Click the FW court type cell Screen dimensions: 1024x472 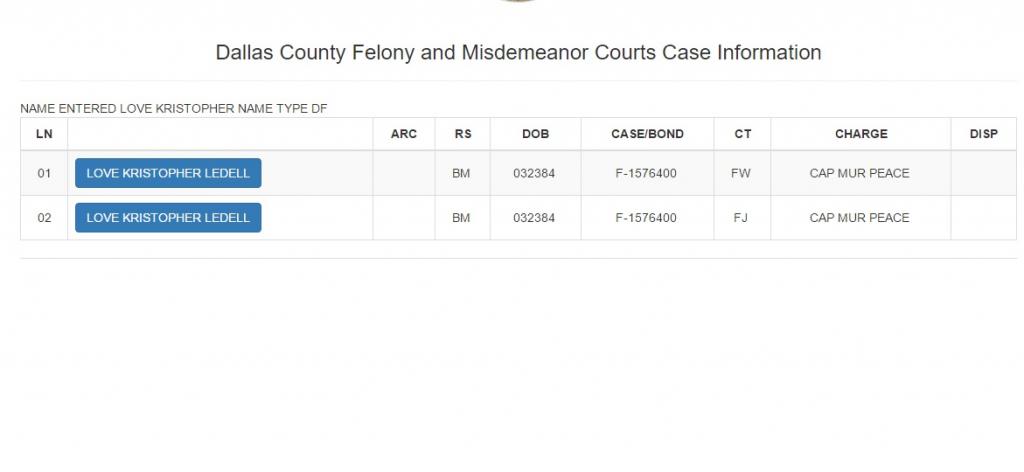tap(741, 174)
